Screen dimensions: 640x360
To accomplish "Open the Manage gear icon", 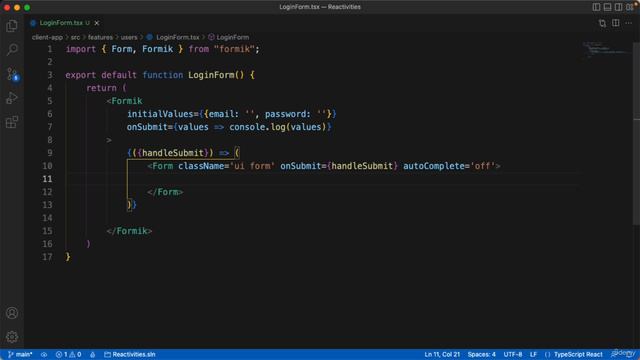I will click(x=12, y=337).
